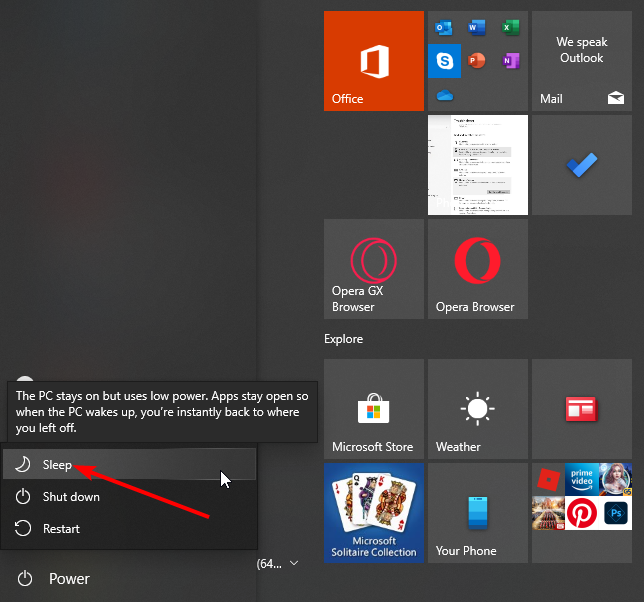Open the Photos screenshot thumbnail tile
Image resolution: width=644 pixels, height=602 pixels.
[478, 165]
